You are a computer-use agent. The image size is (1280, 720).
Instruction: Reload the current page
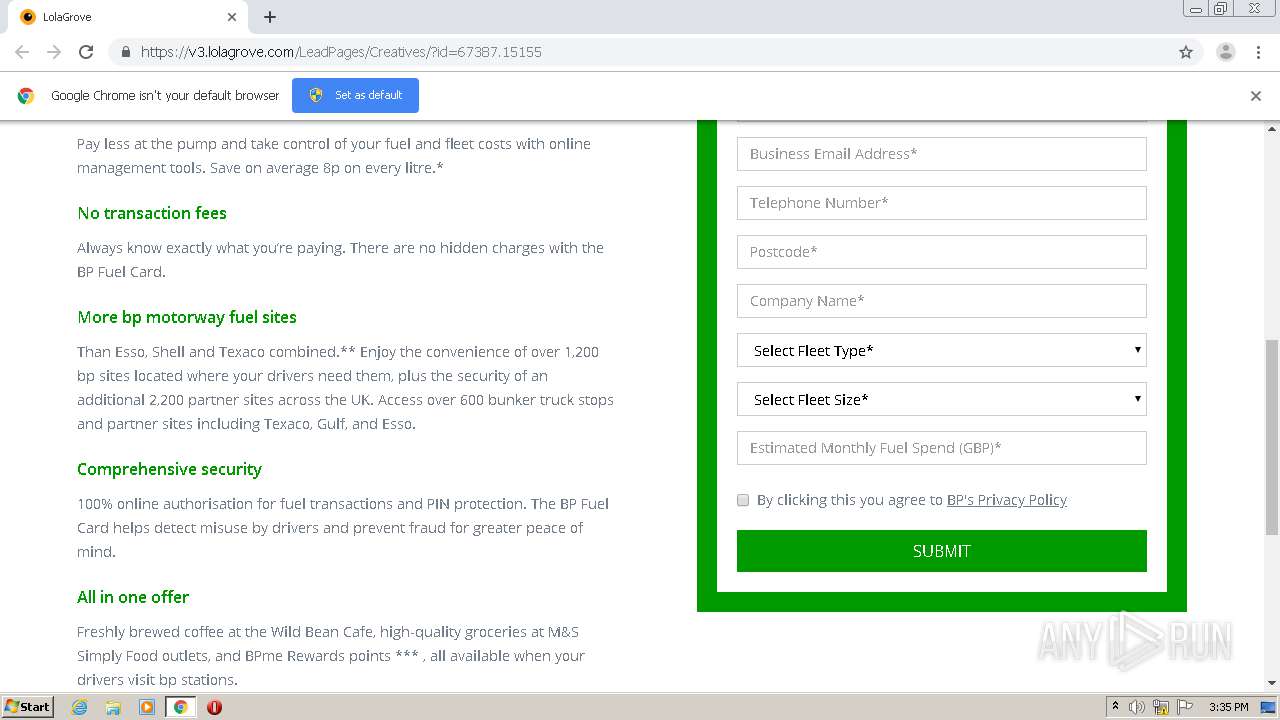[86, 52]
